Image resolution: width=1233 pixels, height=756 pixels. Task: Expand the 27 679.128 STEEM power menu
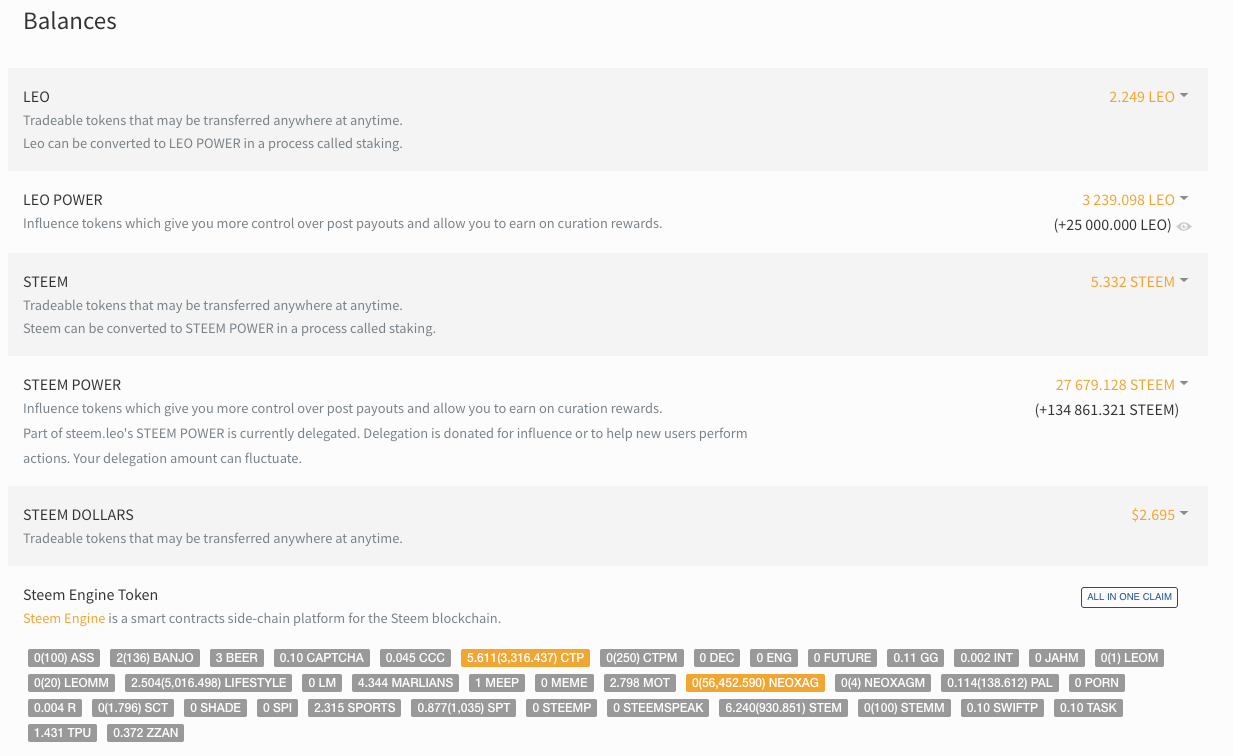1122,385
